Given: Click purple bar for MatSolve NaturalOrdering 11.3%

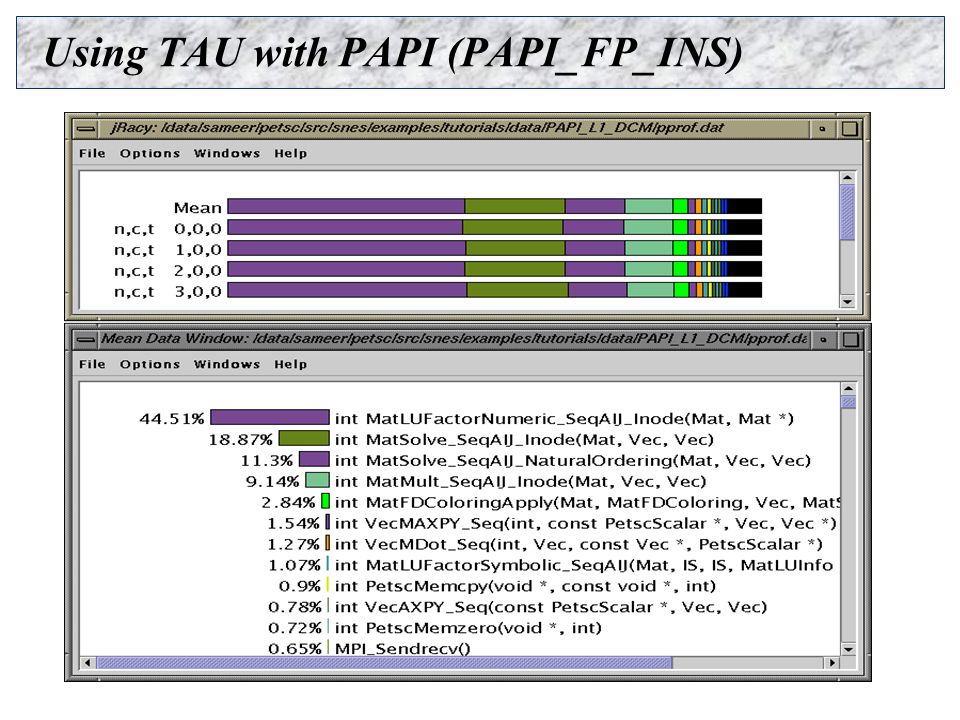Looking at the screenshot, I should [x=314, y=459].
